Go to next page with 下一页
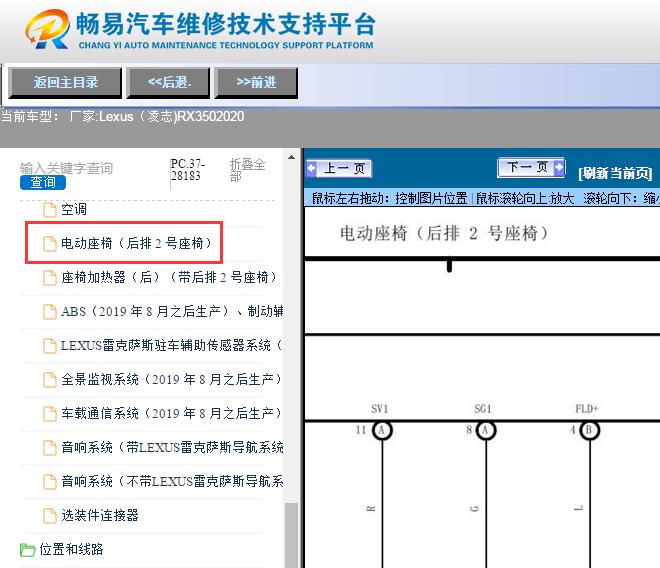Viewport: 660px width, 568px height. pyautogui.click(x=531, y=168)
